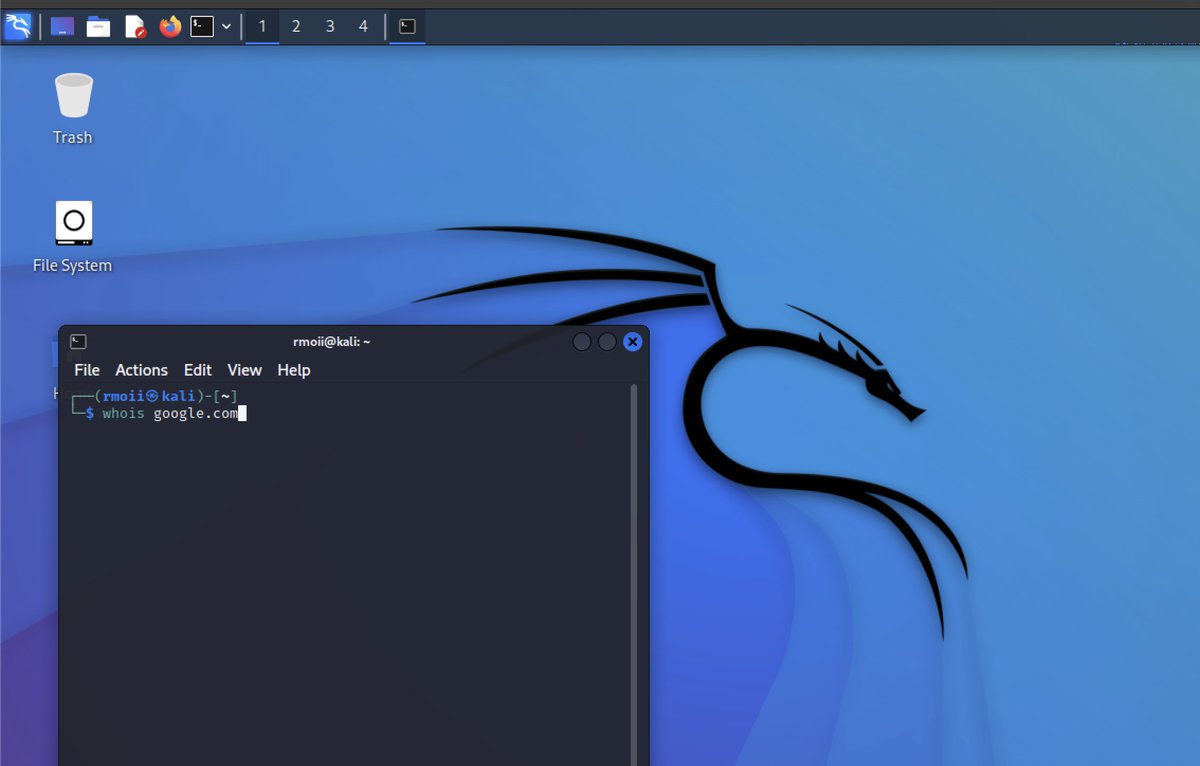Click the terminal icon in the window titlebar
The width and height of the screenshot is (1200, 766).
pos(79,342)
